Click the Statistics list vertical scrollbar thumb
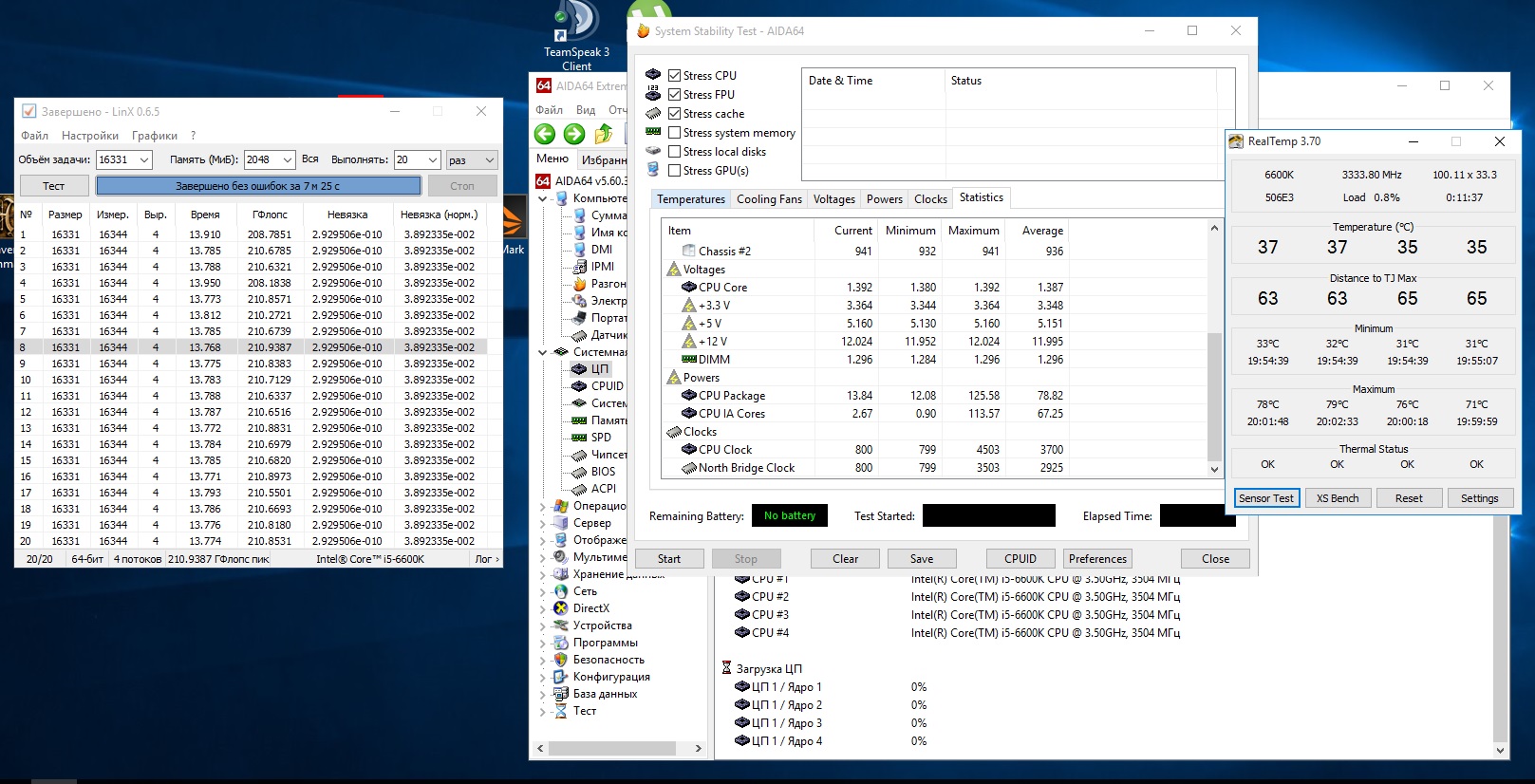 tap(1214, 397)
